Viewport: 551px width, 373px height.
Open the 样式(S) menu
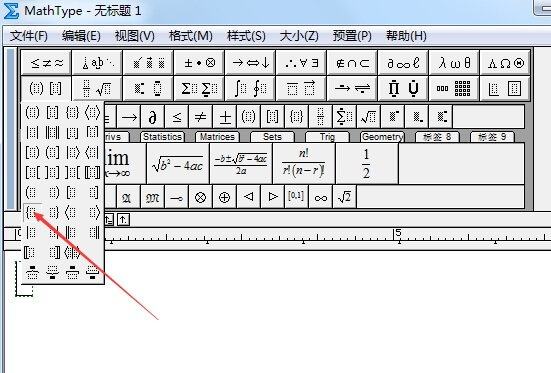[x=246, y=36]
